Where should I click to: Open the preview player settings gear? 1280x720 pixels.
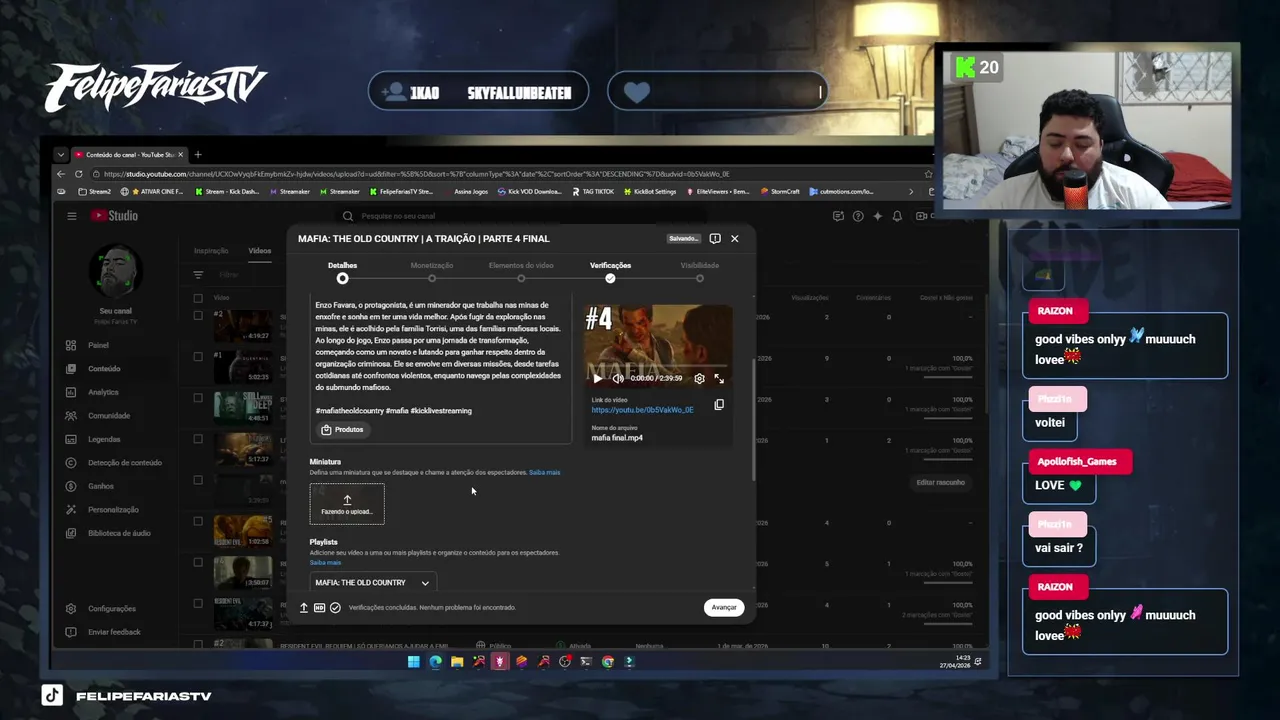point(699,379)
